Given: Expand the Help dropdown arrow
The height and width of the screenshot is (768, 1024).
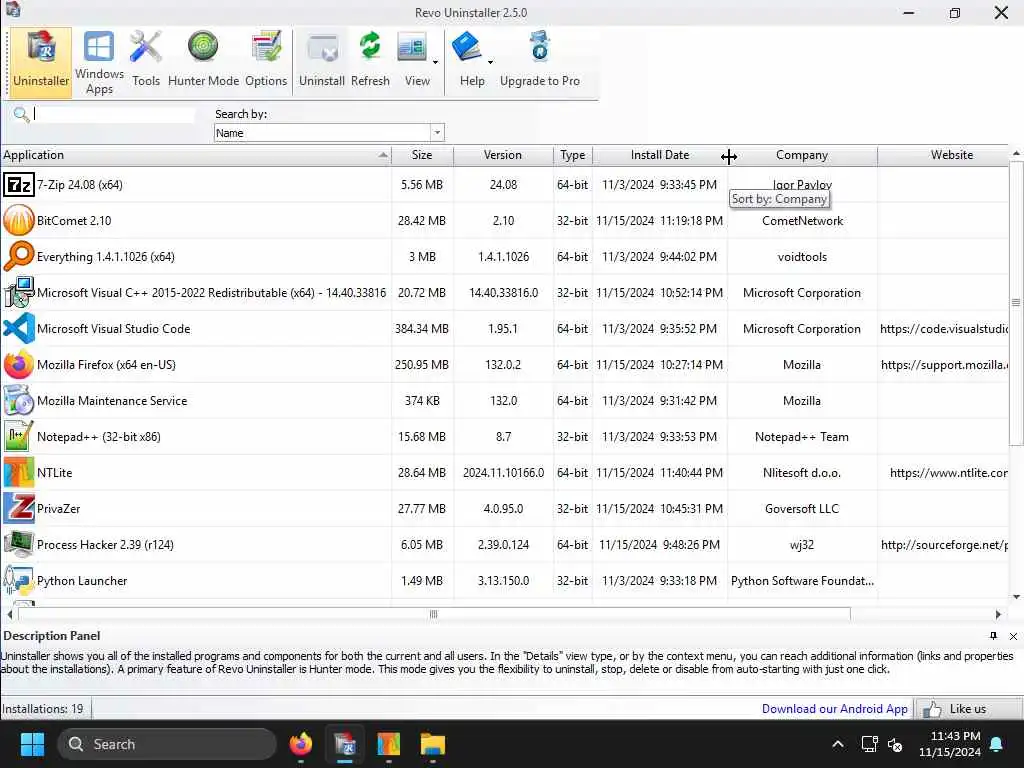Looking at the screenshot, I should (x=490, y=62).
